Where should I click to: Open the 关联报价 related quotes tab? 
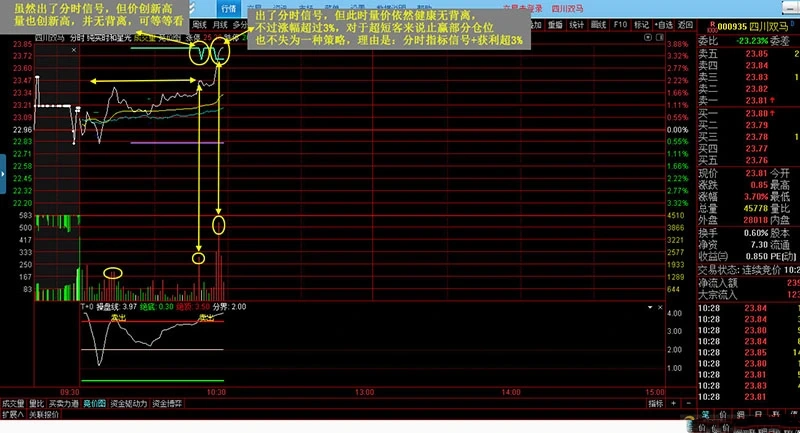44,415
